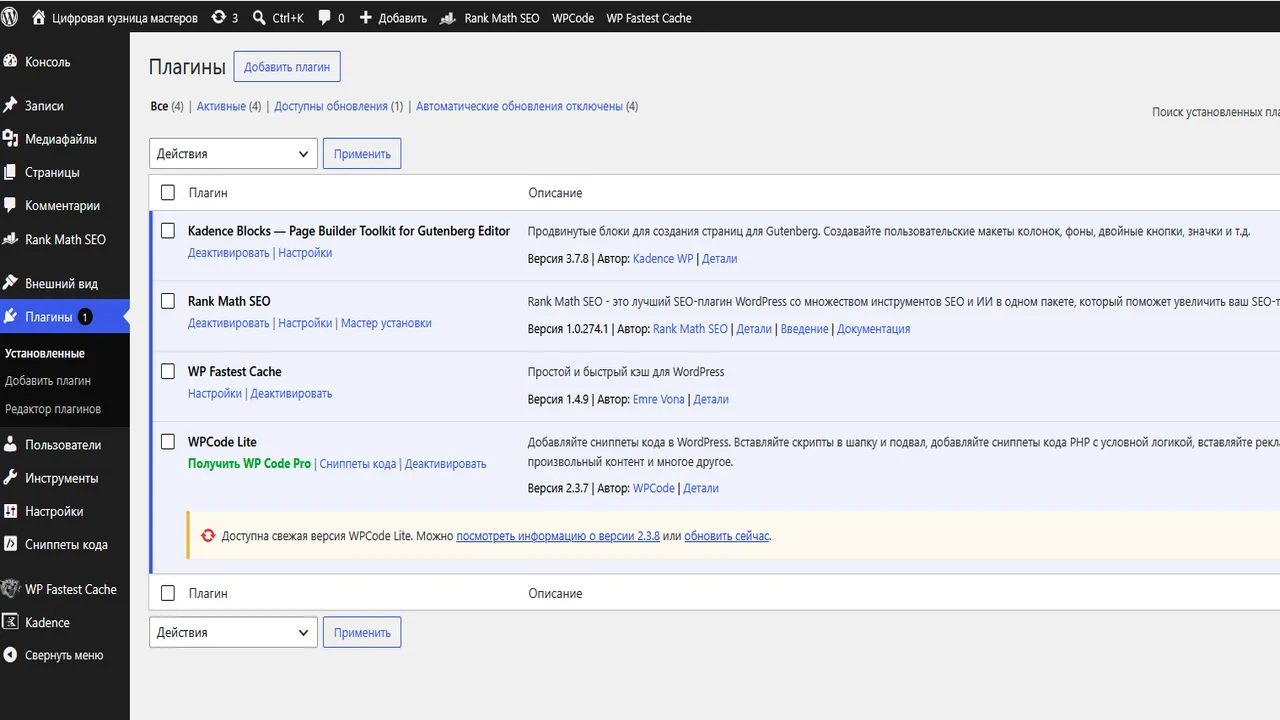Open the bottom Действия bulk actions dropdown

click(x=233, y=632)
